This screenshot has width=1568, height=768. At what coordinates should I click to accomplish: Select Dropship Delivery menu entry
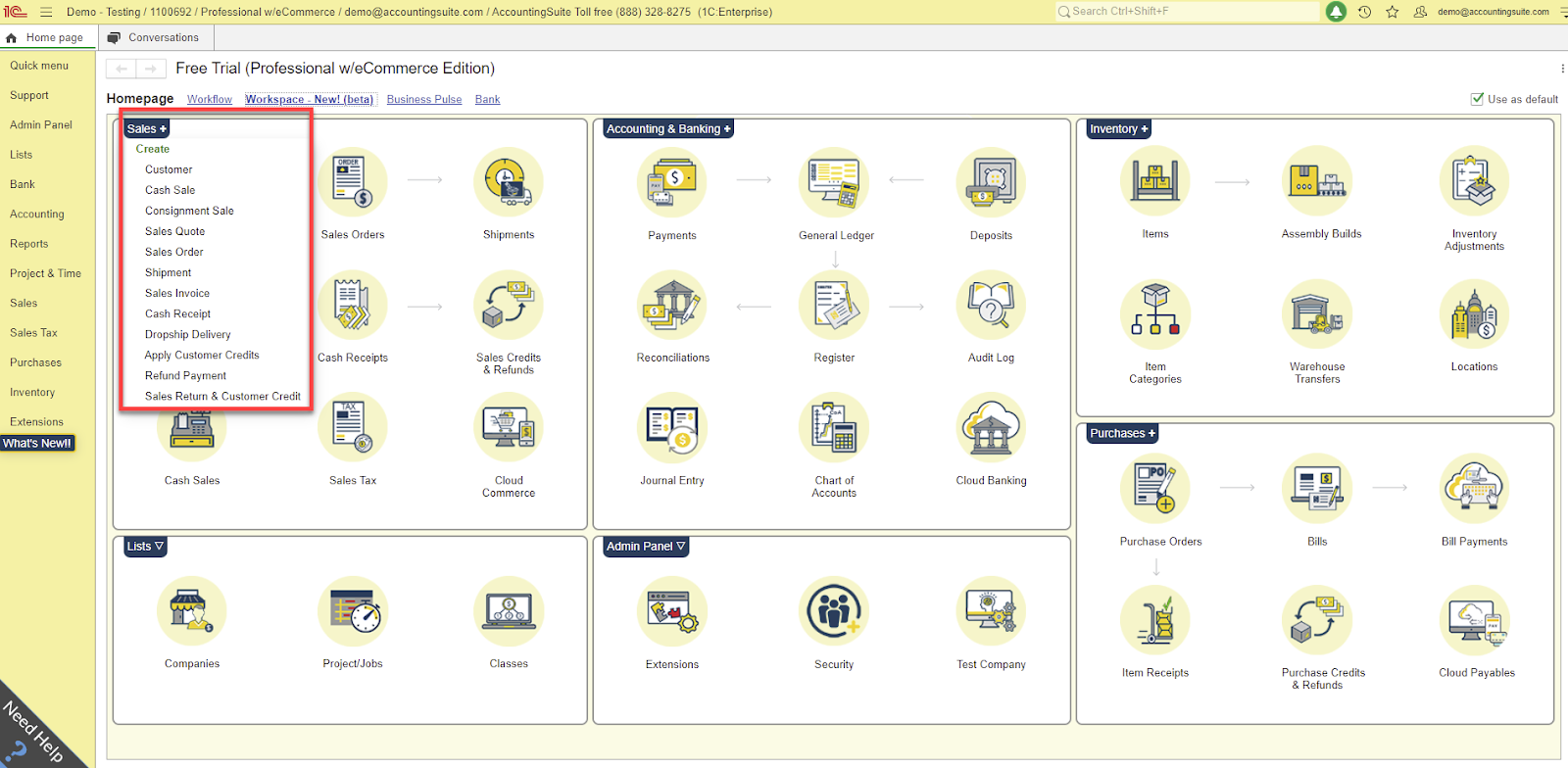[x=188, y=334]
